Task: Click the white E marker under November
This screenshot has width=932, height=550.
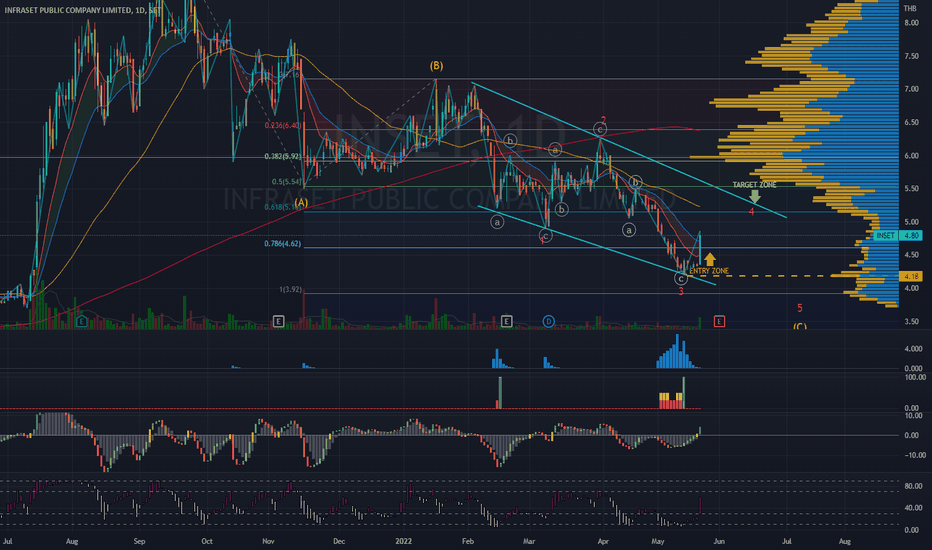Action: click(278, 322)
